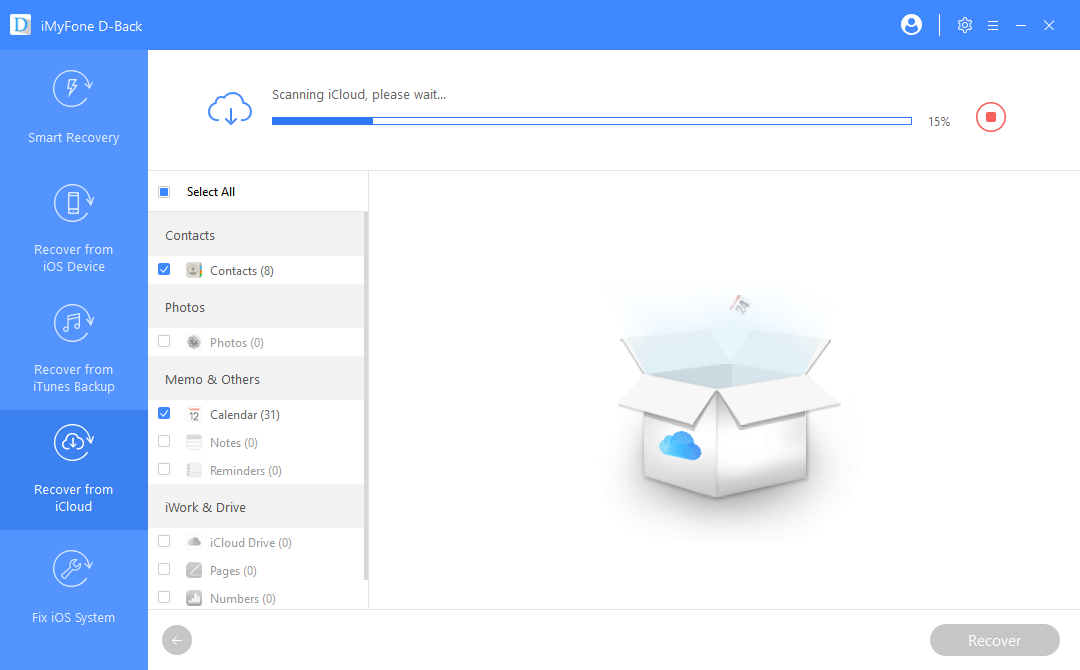Click the Smart Recovery lightning icon
1080x670 pixels.
click(73, 89)
